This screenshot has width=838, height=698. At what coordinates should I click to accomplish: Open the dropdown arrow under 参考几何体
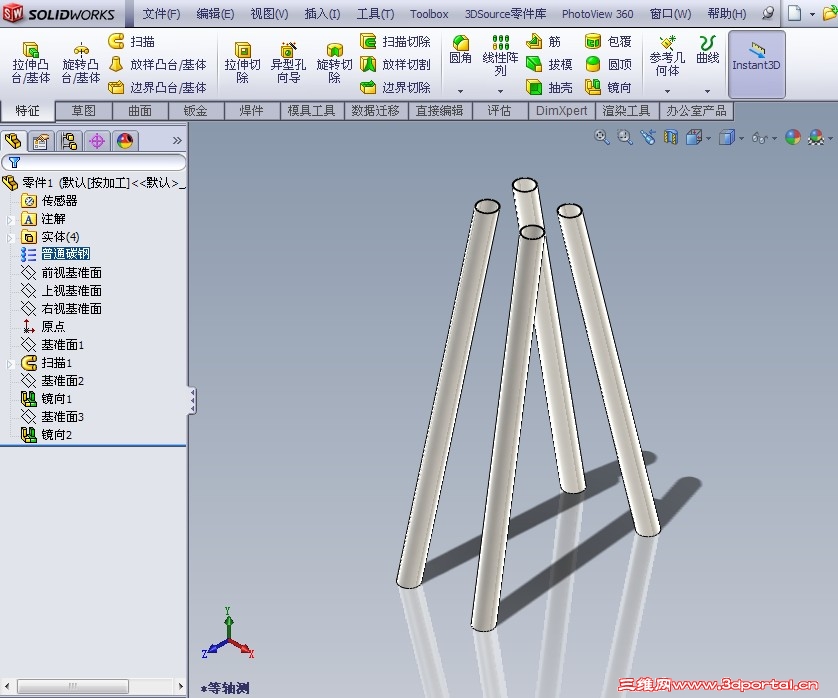[667, 91]
